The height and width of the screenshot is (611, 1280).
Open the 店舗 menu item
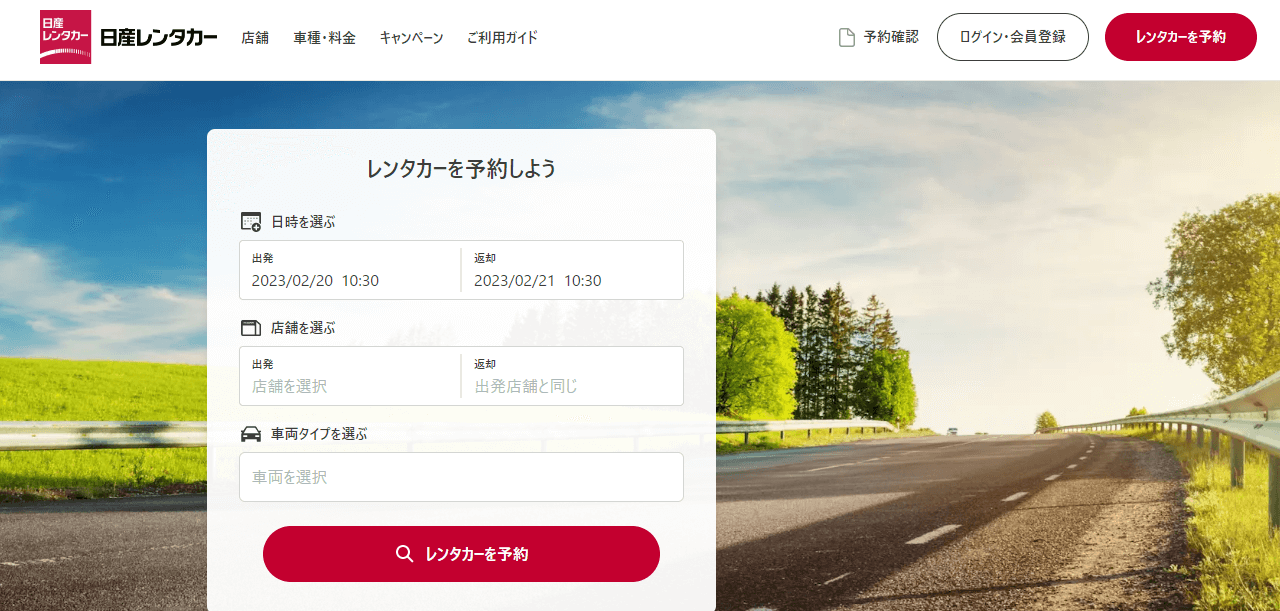tap(255, 38)
